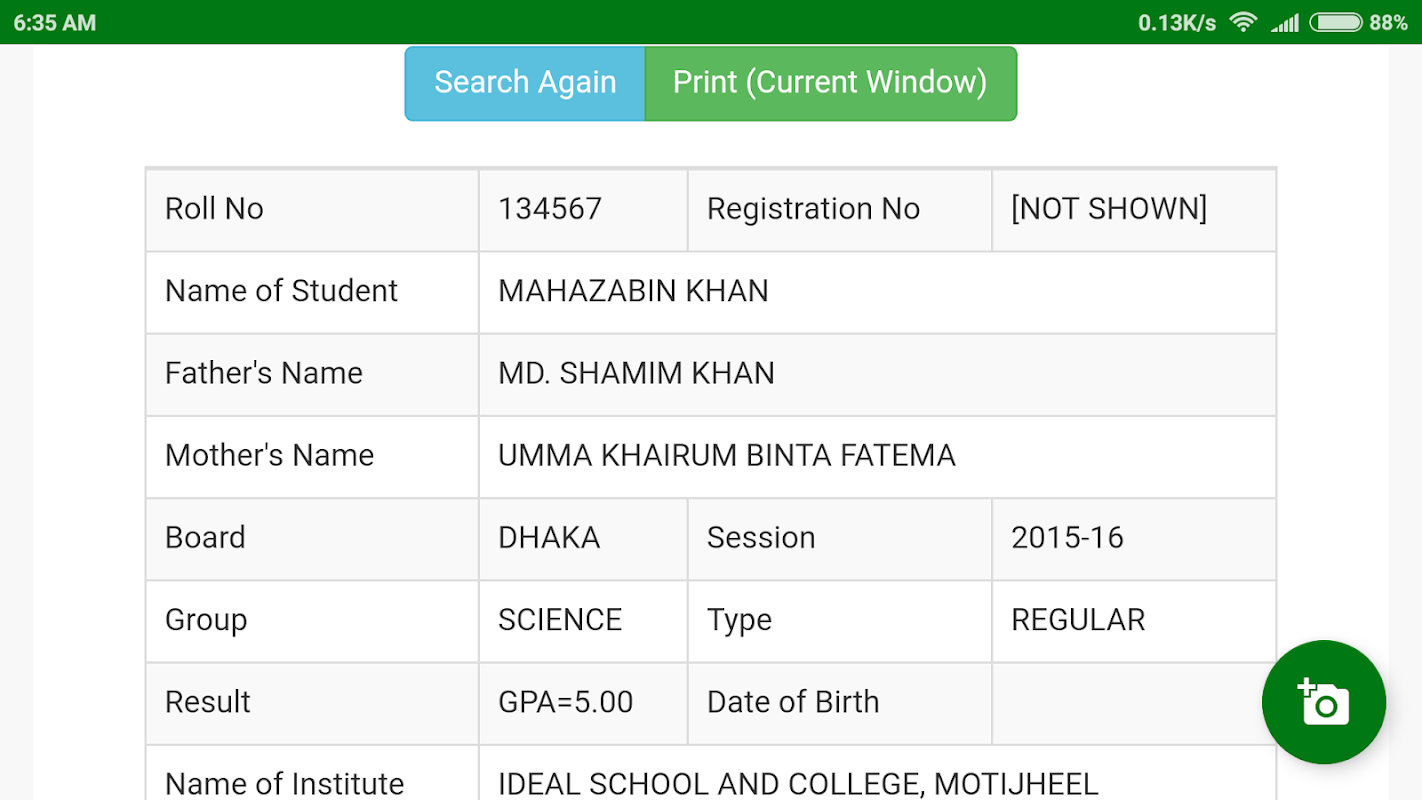Tap the 6:35 AM clock
1422x800 pixels.
(55, 22)
